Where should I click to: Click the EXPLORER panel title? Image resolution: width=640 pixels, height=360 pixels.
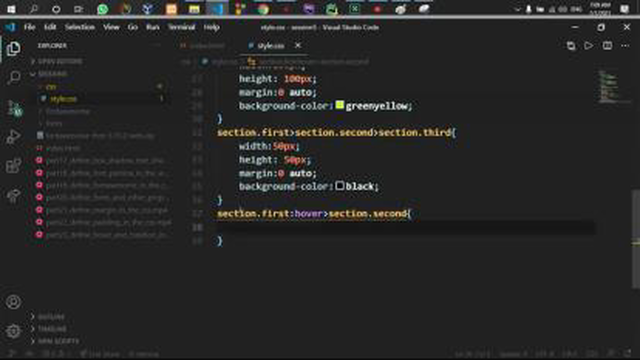coord(52,46)
